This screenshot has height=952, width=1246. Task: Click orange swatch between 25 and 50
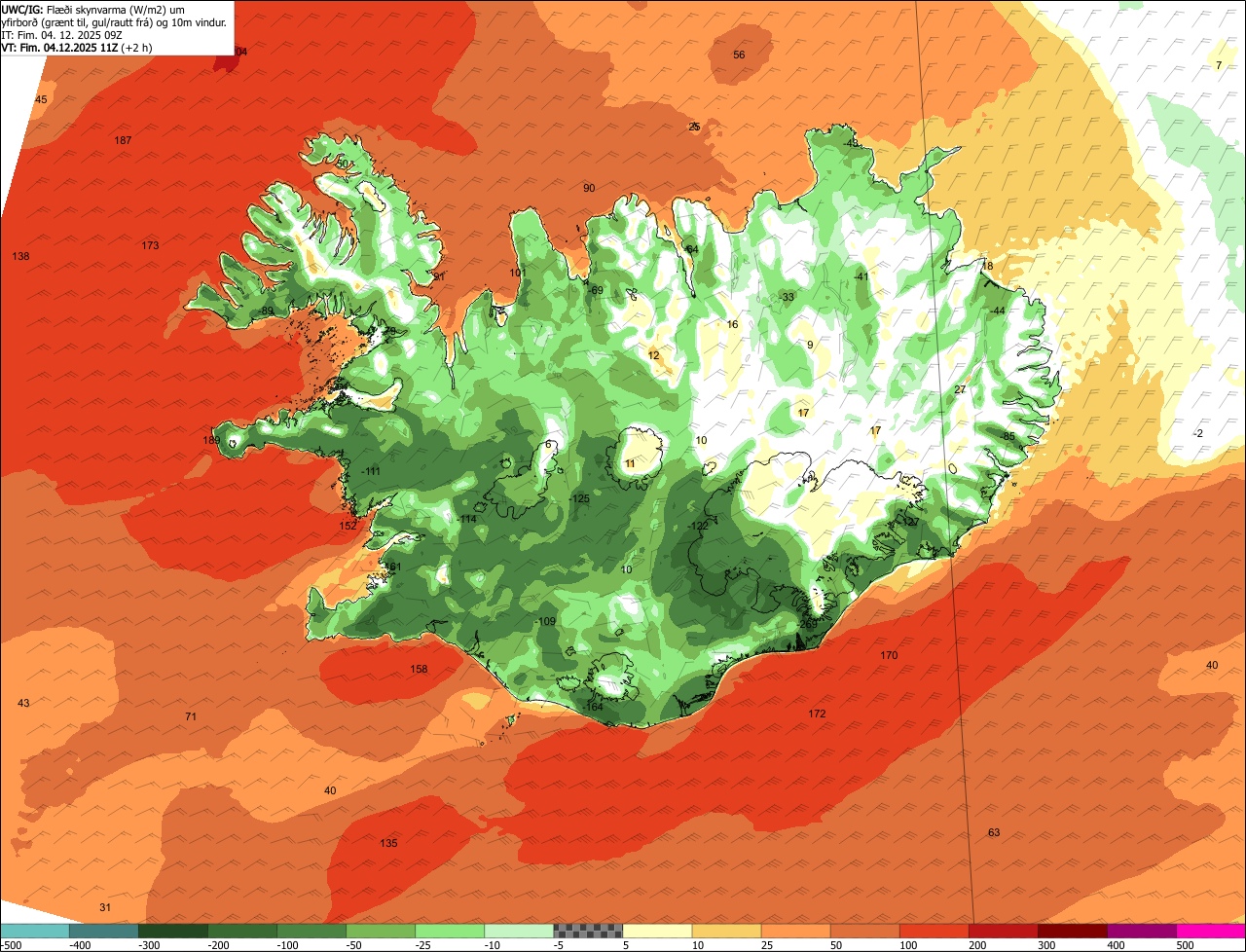click(795, 931)
